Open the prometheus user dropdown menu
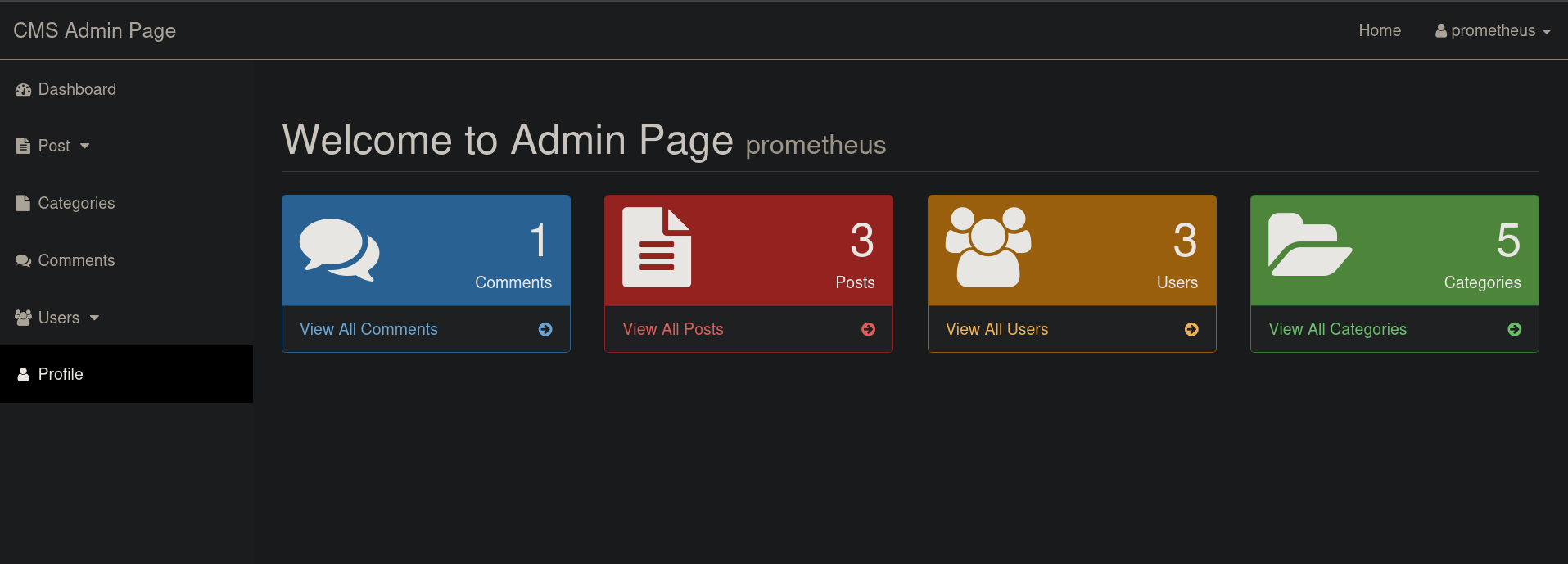The height and width of the screenshot is (564, 1568). (1493, 30)
